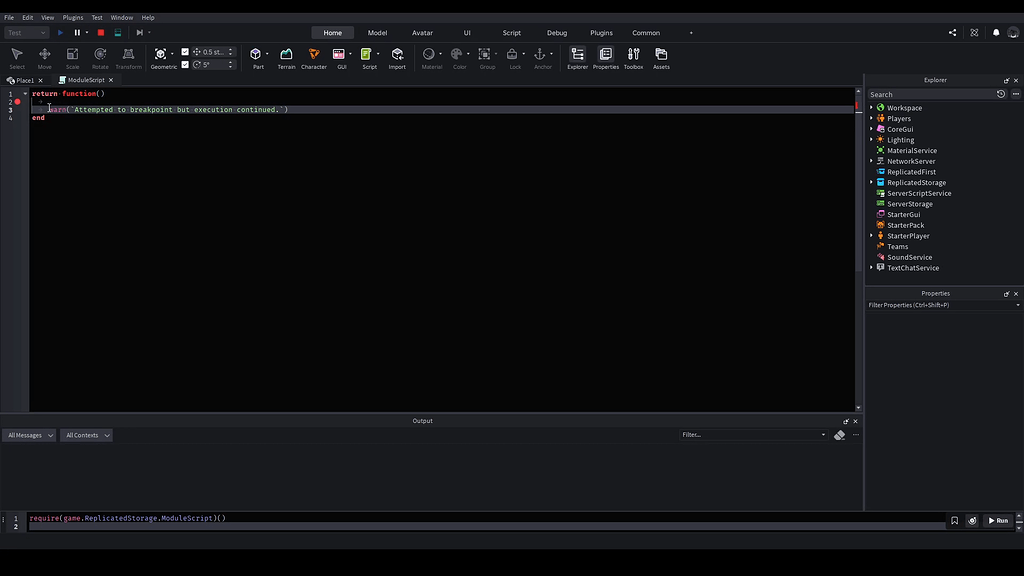
Task: Toggle the client/server view button
Action: click(118, 33)
